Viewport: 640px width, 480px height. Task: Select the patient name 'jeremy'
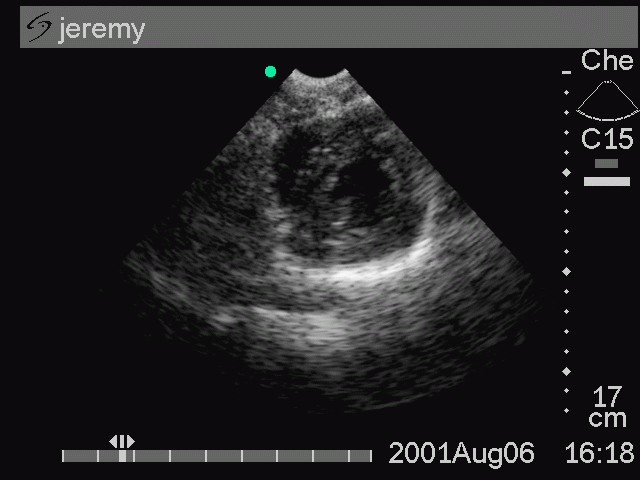point(102,30)
